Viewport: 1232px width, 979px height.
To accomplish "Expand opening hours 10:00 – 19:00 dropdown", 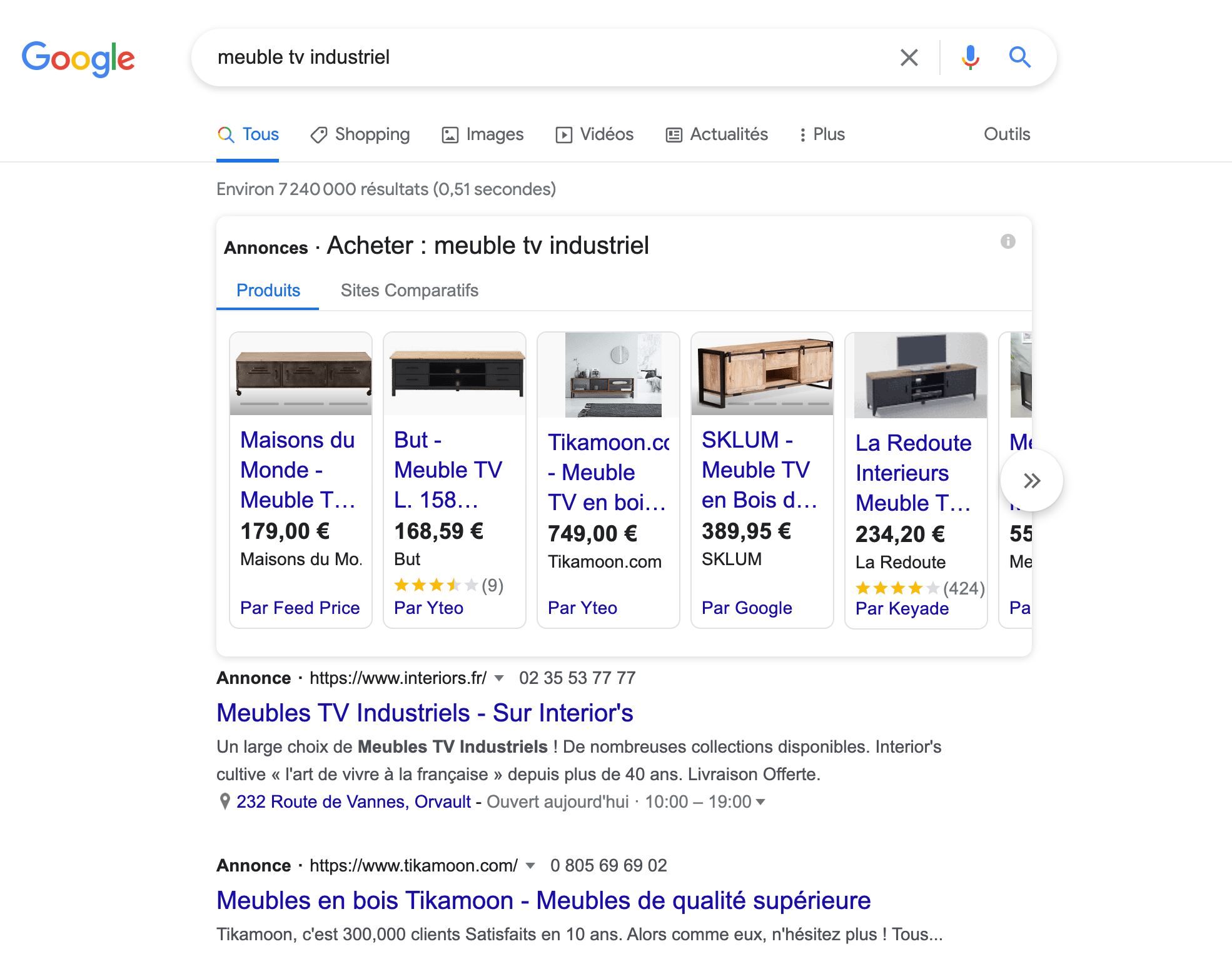I will 760,802.
